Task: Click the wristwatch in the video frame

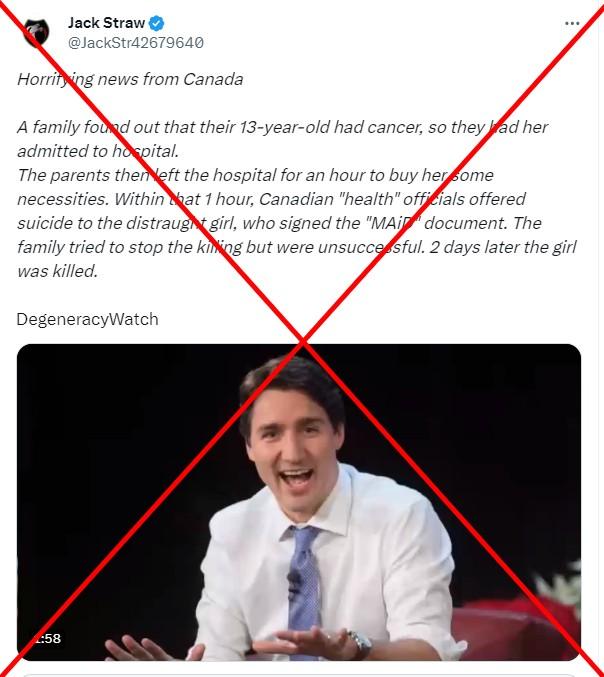Action: [359, 643]
